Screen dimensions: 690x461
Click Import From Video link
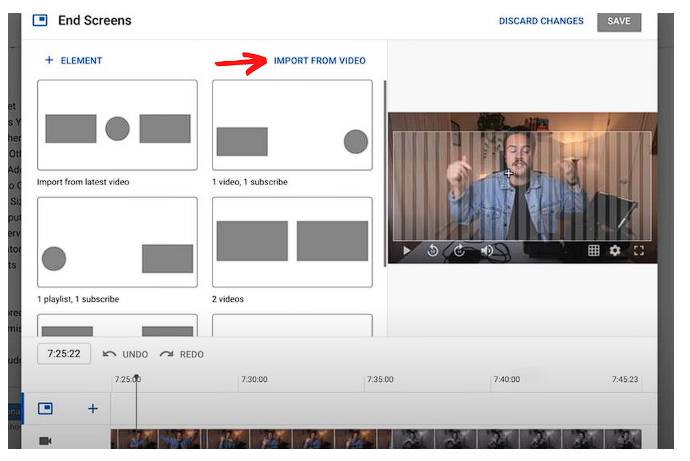click(x=320, y=61)
